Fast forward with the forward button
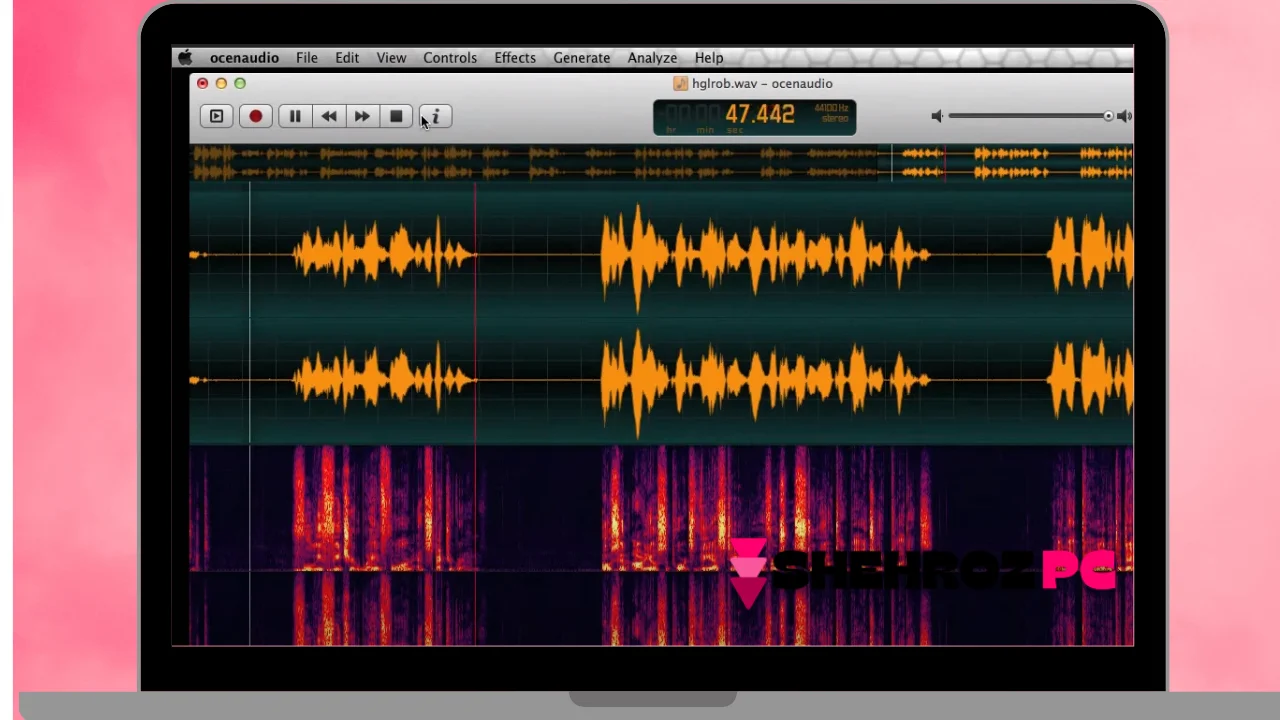 pyautogui.click(x=362, y=117)
